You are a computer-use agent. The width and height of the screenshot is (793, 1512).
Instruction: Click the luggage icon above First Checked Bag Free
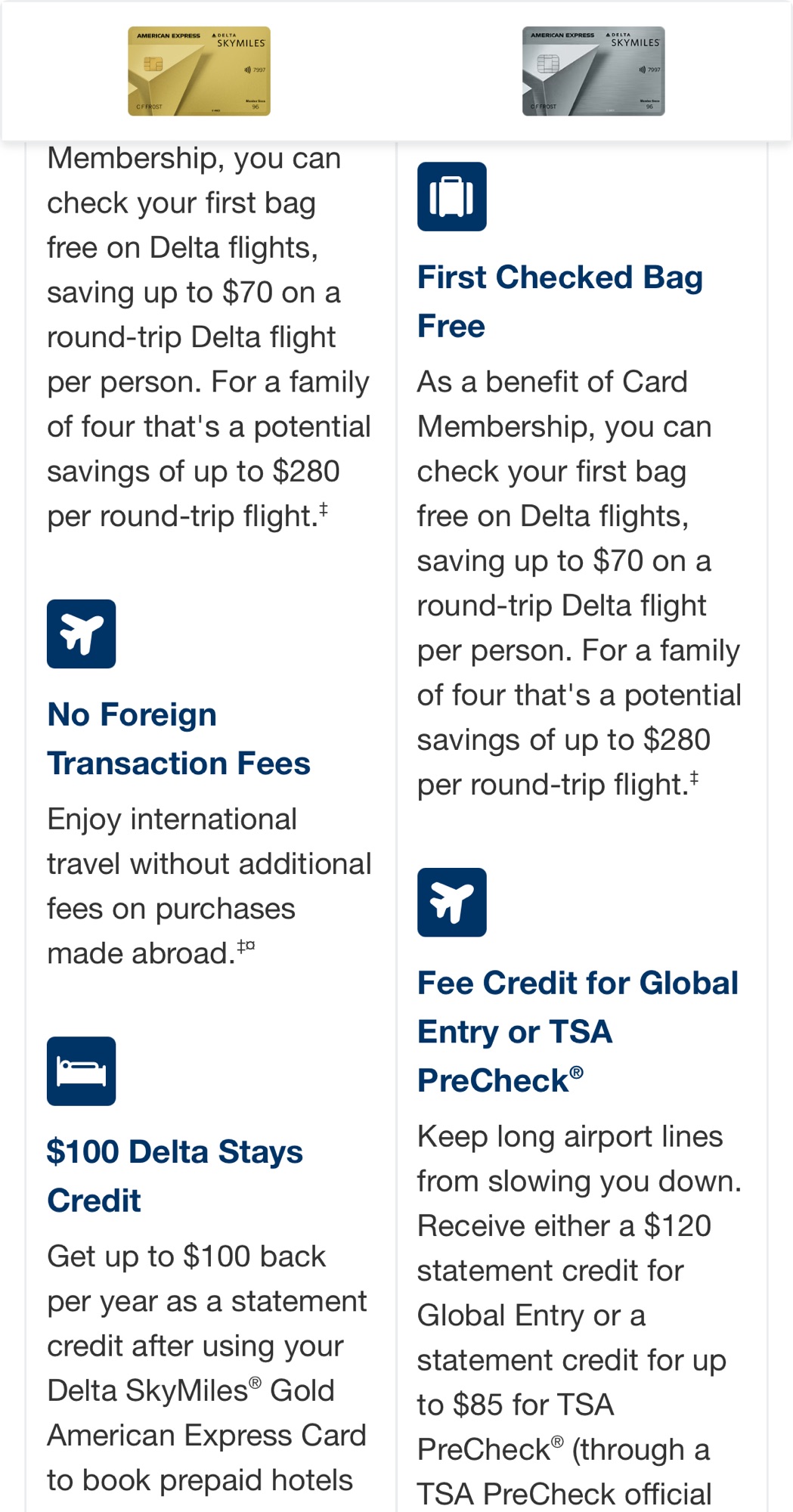click(451, 197)
